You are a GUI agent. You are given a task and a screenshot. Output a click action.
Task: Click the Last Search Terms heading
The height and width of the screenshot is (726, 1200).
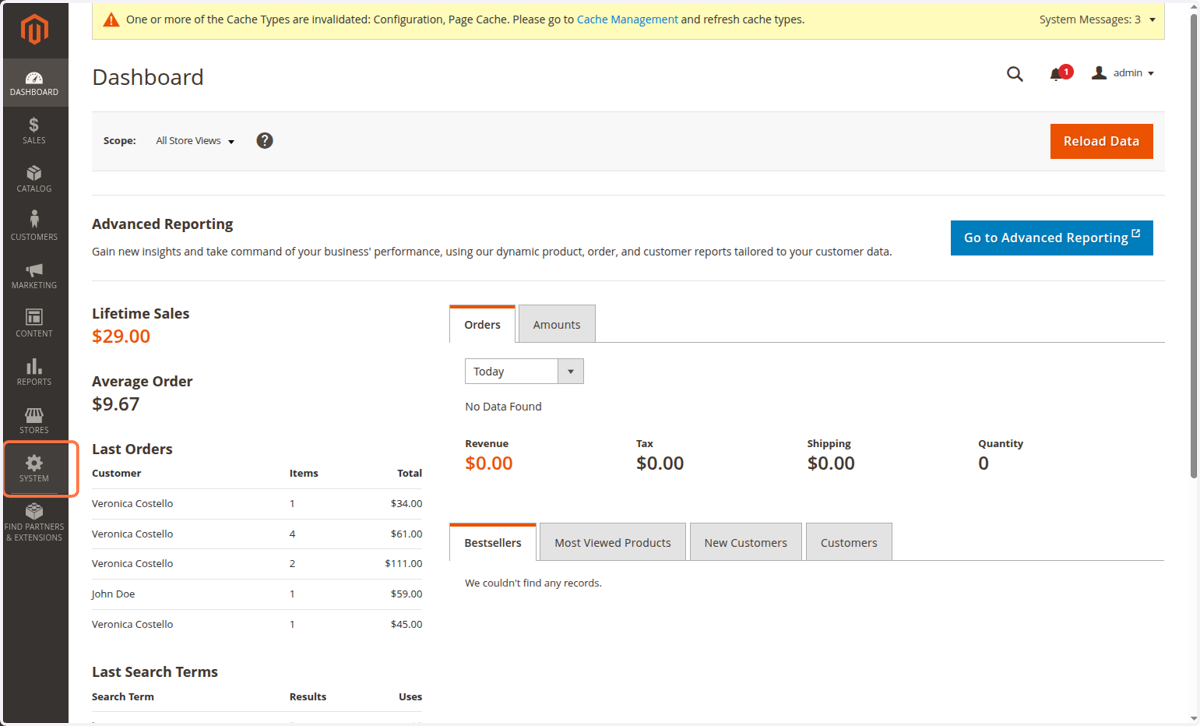pyautogui.click(x=155, y=672)
